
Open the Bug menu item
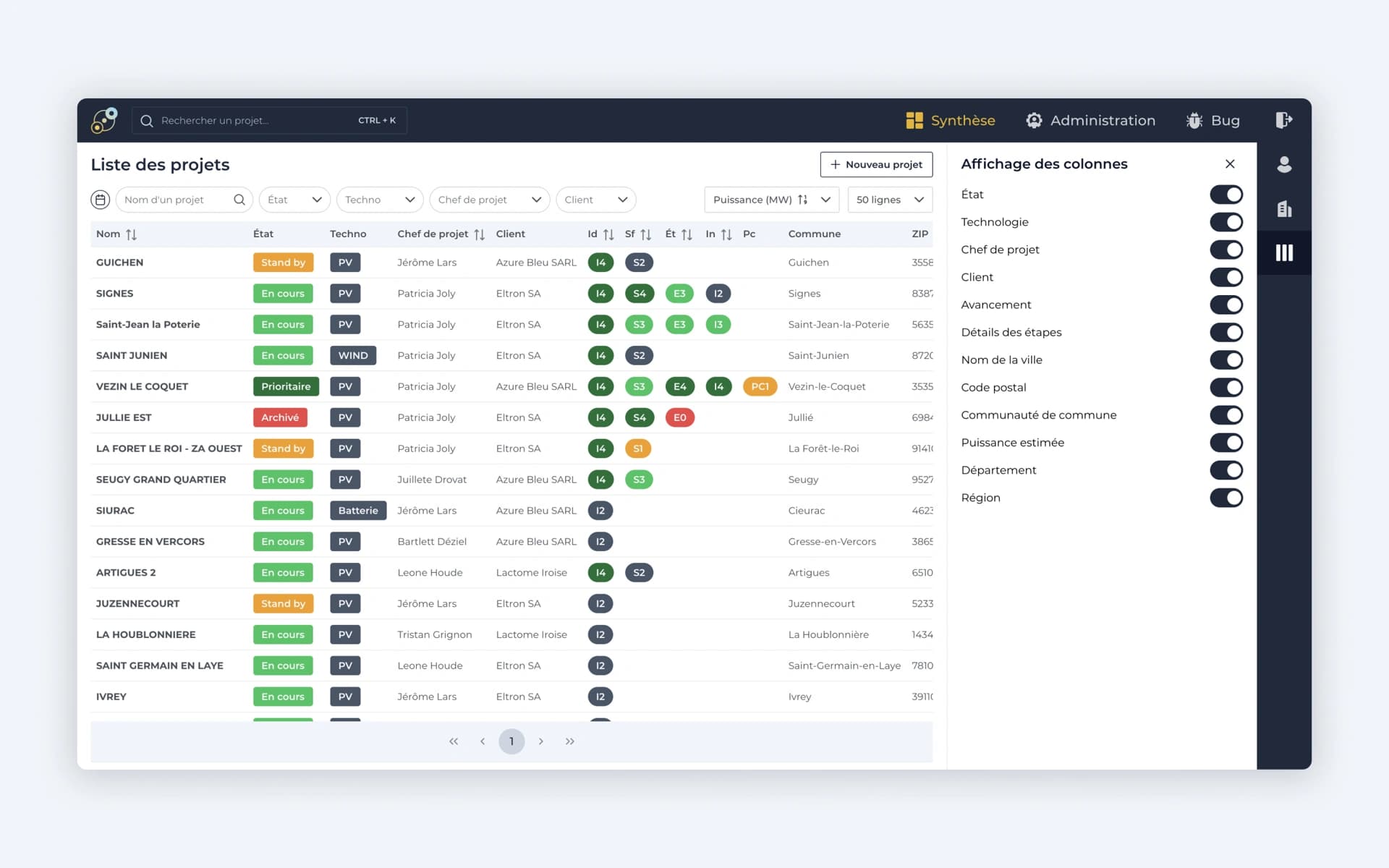pos(1213,120)
